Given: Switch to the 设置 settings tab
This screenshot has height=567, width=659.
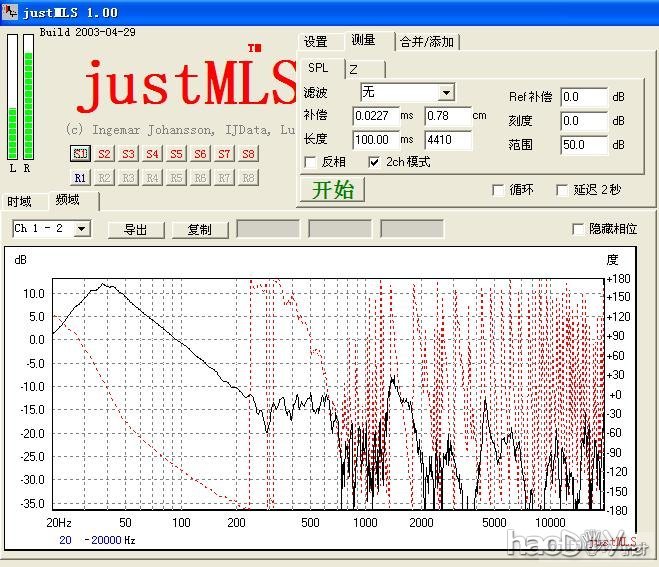Looking at the screenshot, I should [316, 41].
